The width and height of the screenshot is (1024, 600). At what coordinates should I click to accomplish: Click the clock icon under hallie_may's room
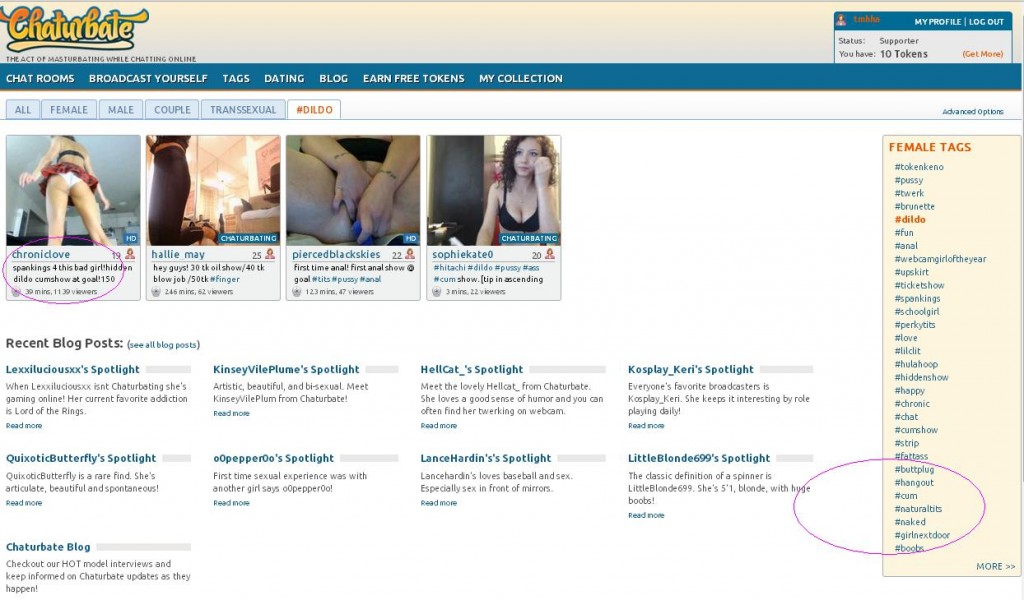pyautogui.click(x=156, y=292)
